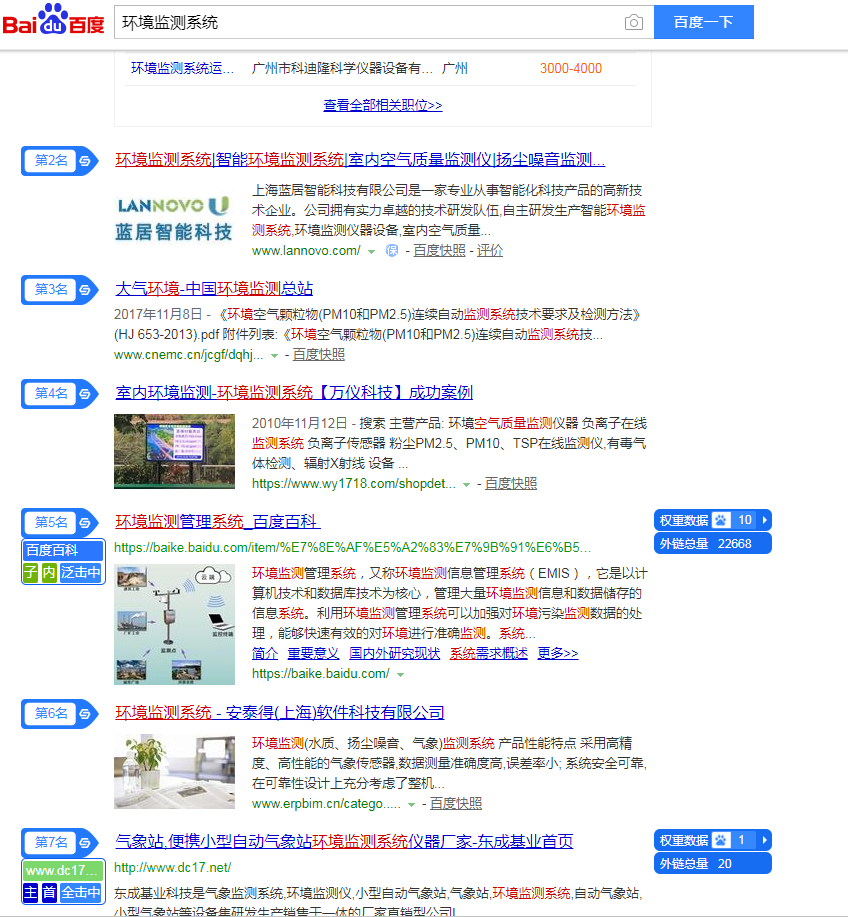Open 大气环境-中国环境监测总站 result

click(214, 288)
